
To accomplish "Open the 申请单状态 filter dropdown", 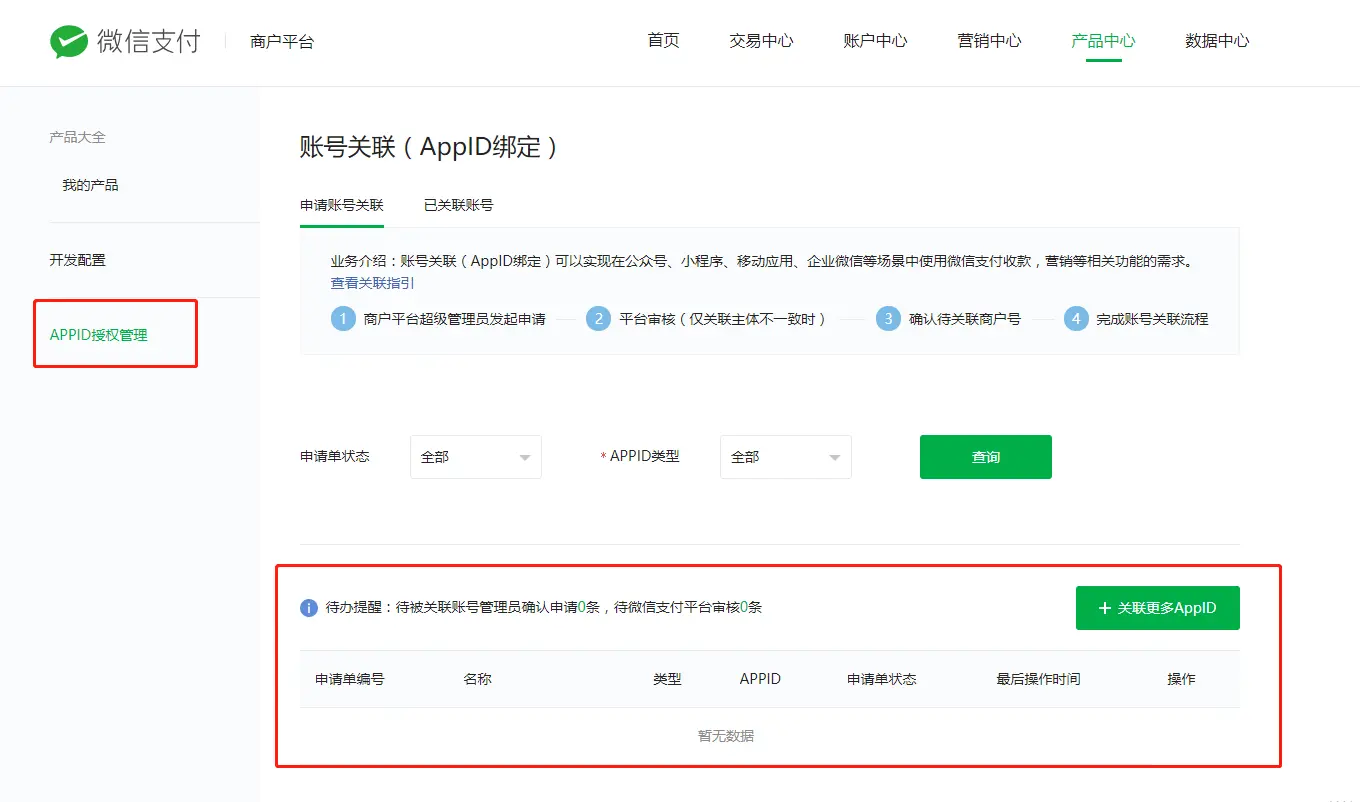I will tap(476, 457).
